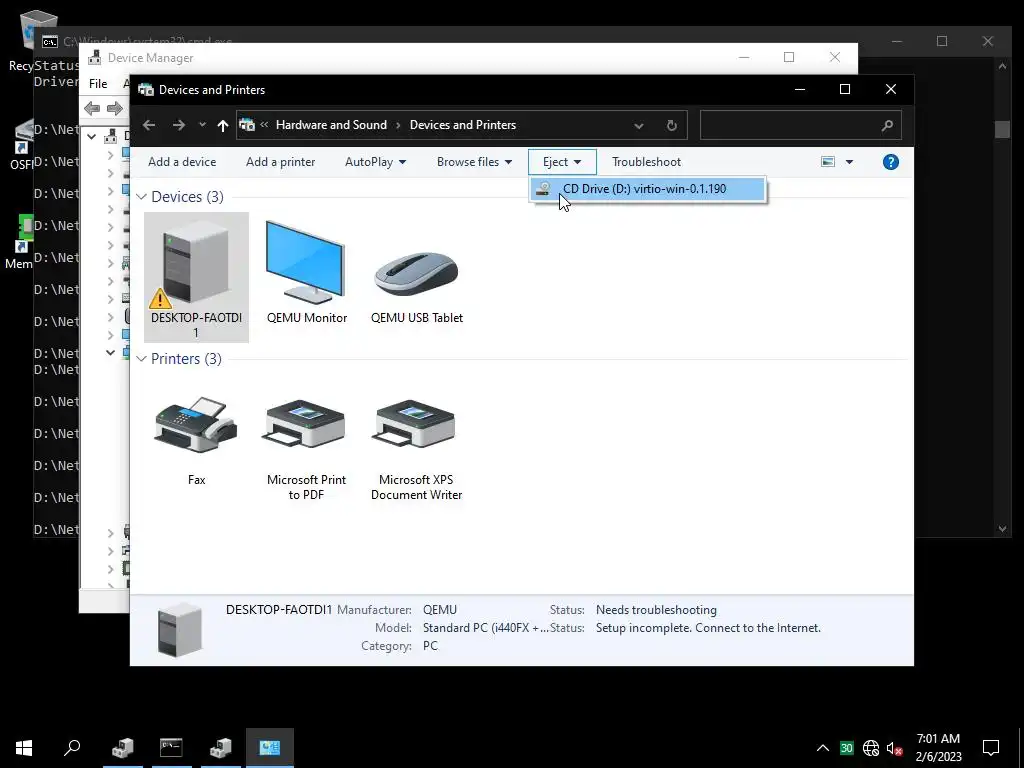
Task: Open the recent locations dropdown arrow
Action: [202, 125]
